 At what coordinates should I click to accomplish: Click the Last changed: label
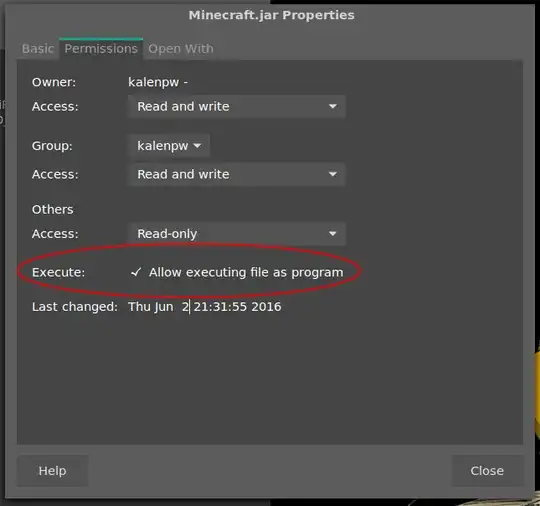[x=75, y=307]
